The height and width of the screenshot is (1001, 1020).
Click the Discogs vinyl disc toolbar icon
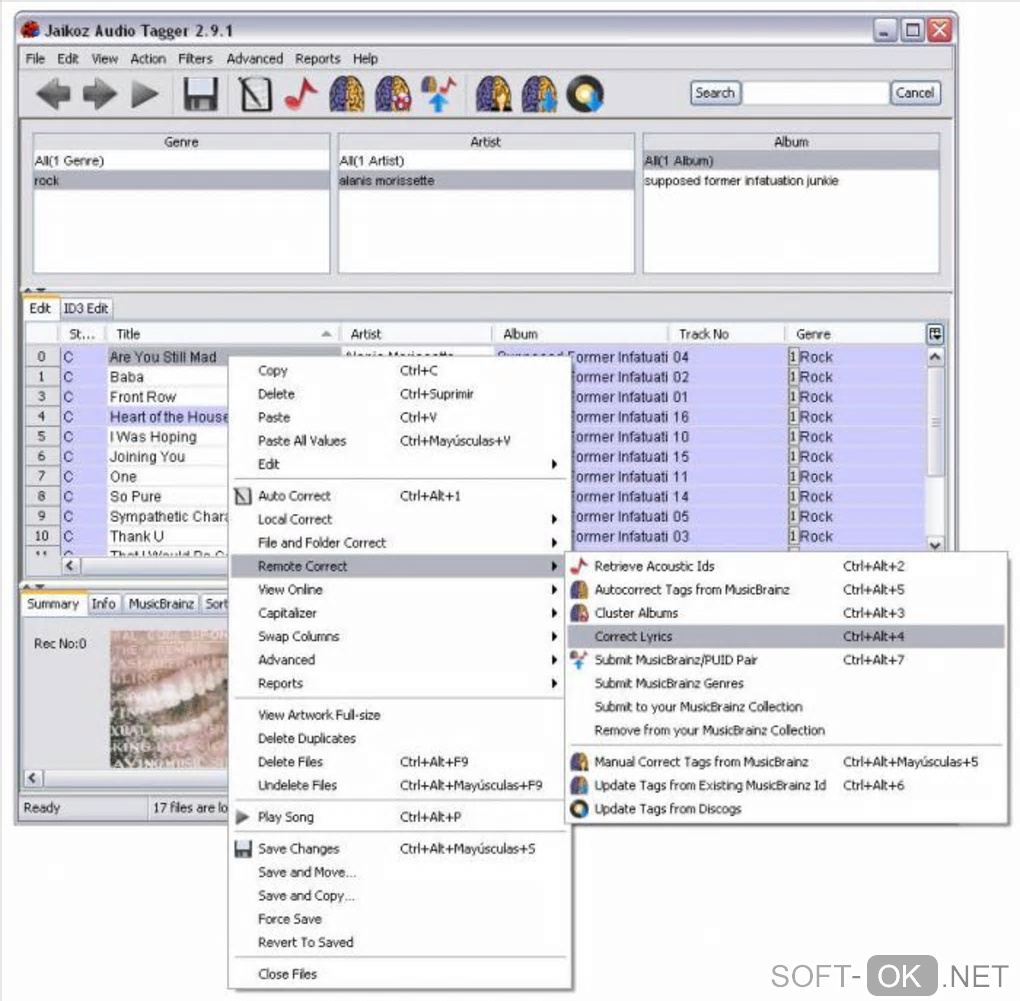pyautogui.click(x=585, y=94)
